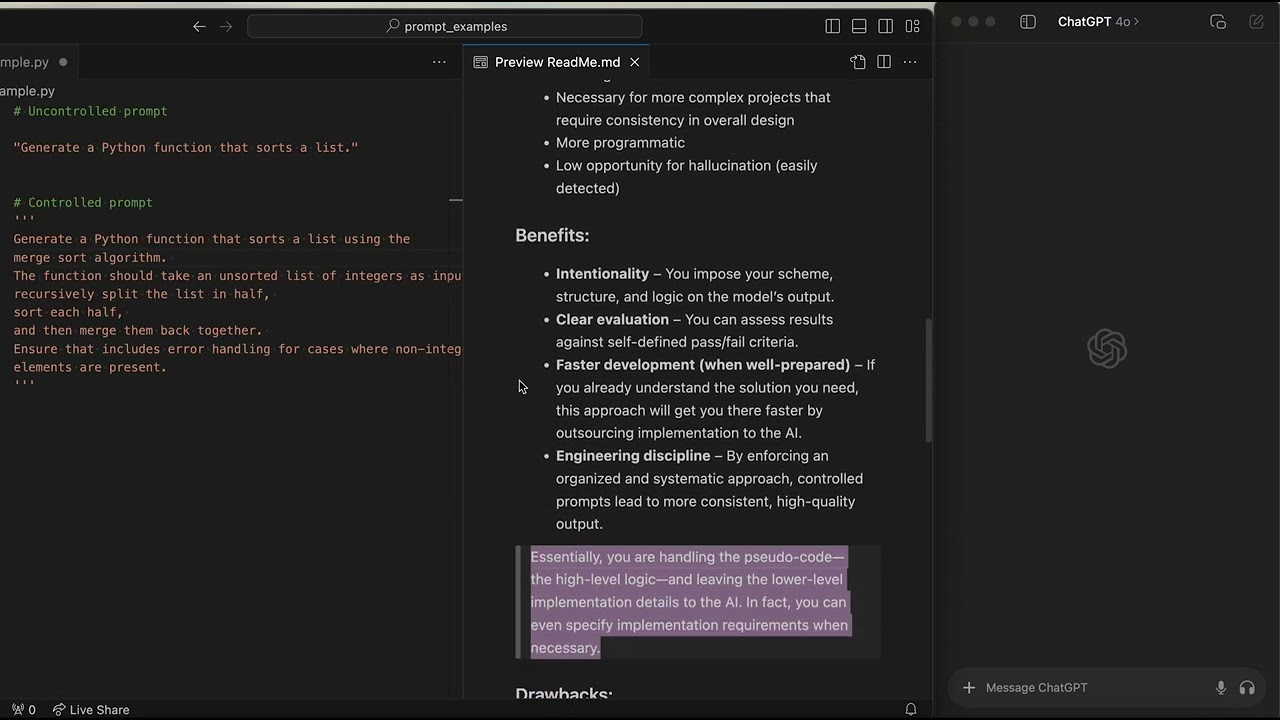The height and width of the screenshot is (720, 1280).
Task: Open the notifications bell in the status bar
Action: 911,710
